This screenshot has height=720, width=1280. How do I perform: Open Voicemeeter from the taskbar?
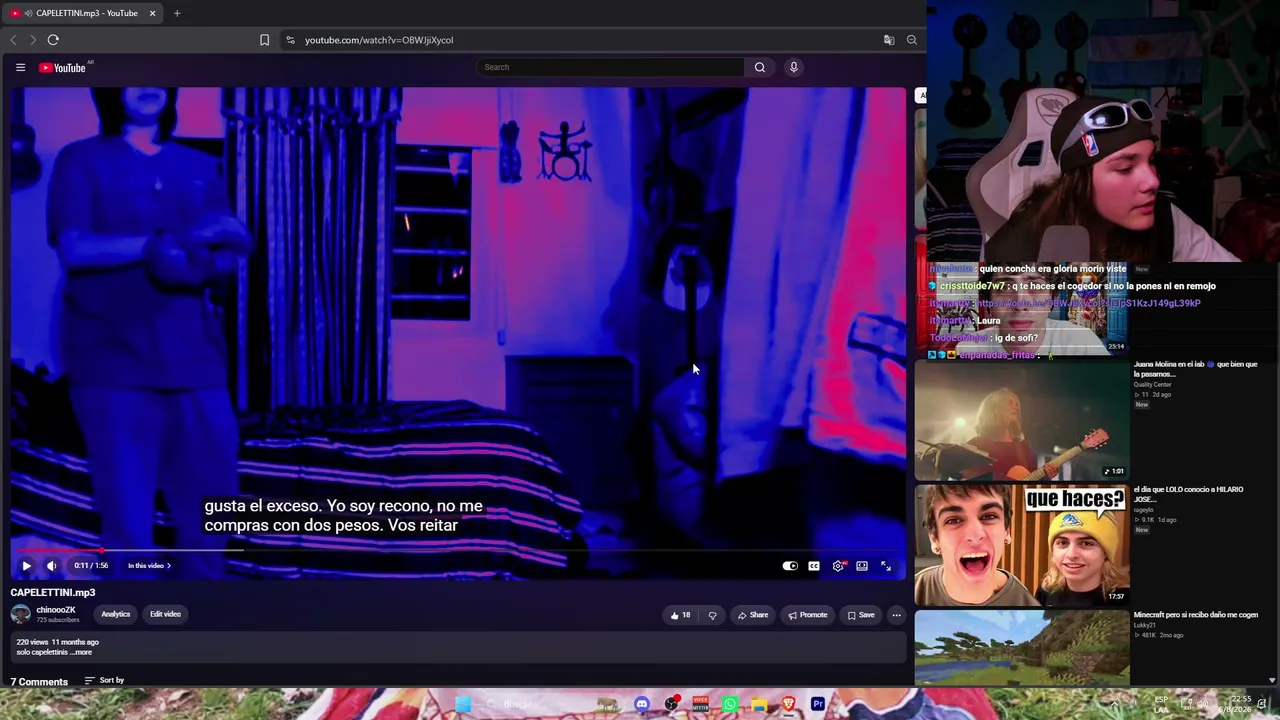tap(700, 704)
